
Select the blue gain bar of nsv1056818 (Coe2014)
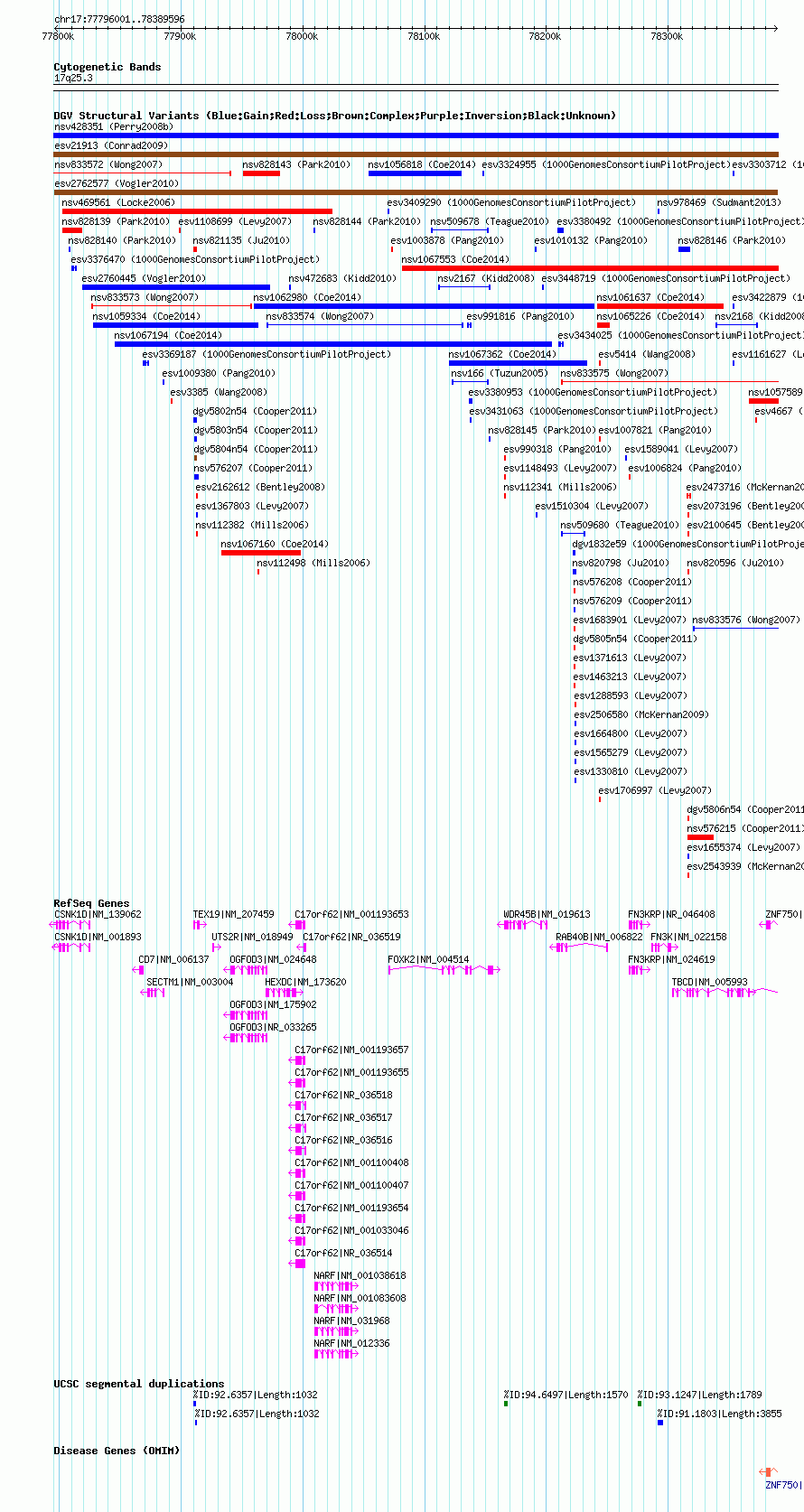coord(415,173)
